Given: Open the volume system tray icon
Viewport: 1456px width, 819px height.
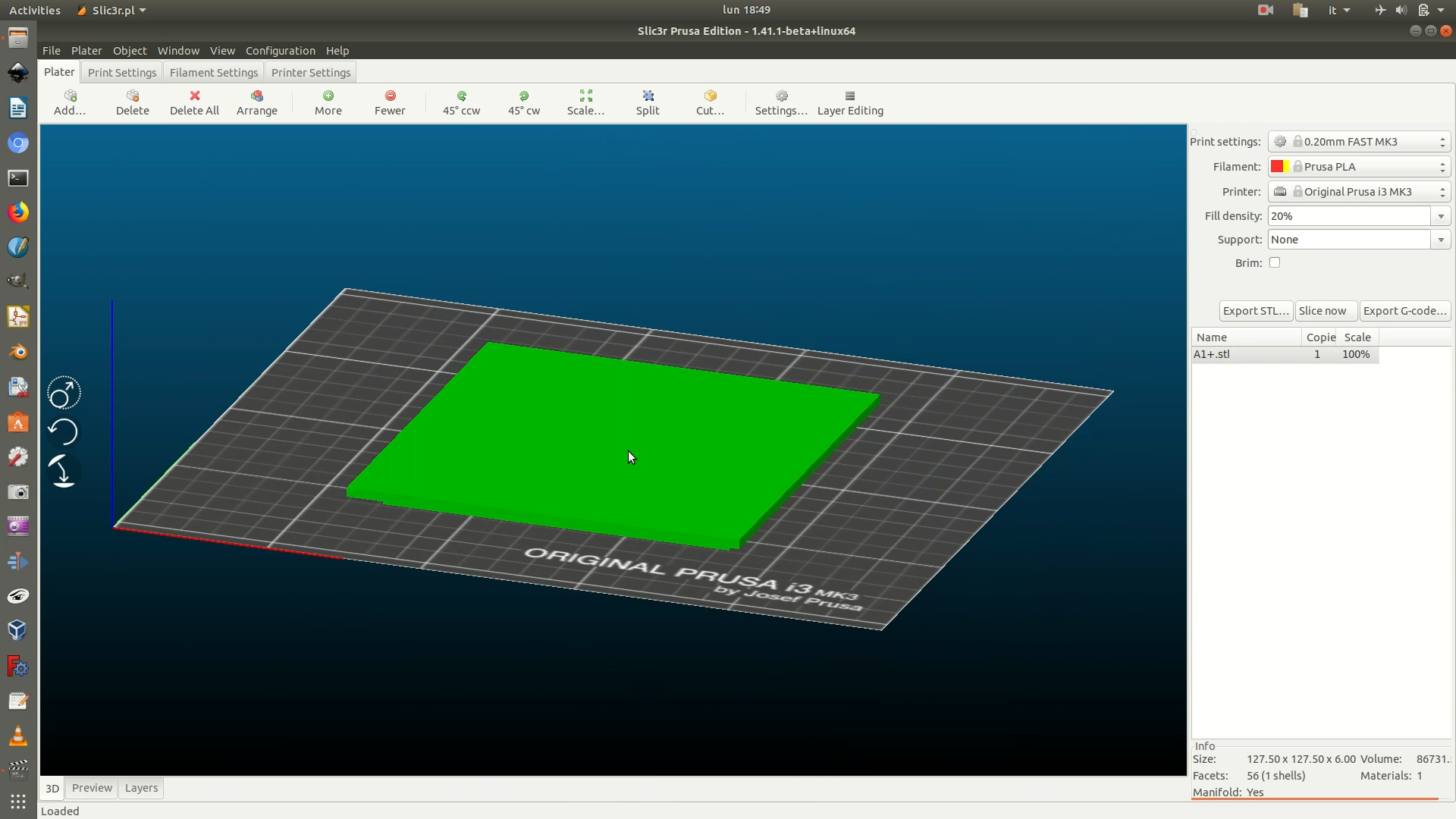Looking at the screenshot, I should coord(1401,10).
